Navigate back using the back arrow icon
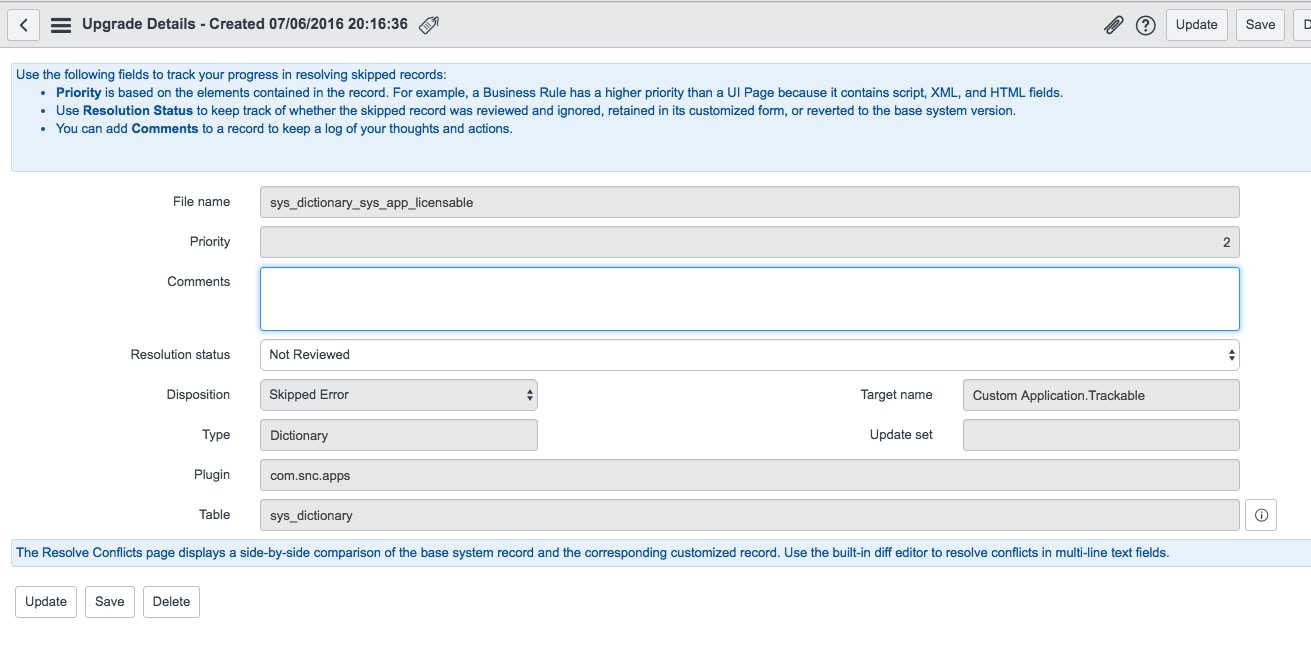1311x647 pixels. click(x=23, y=24)
